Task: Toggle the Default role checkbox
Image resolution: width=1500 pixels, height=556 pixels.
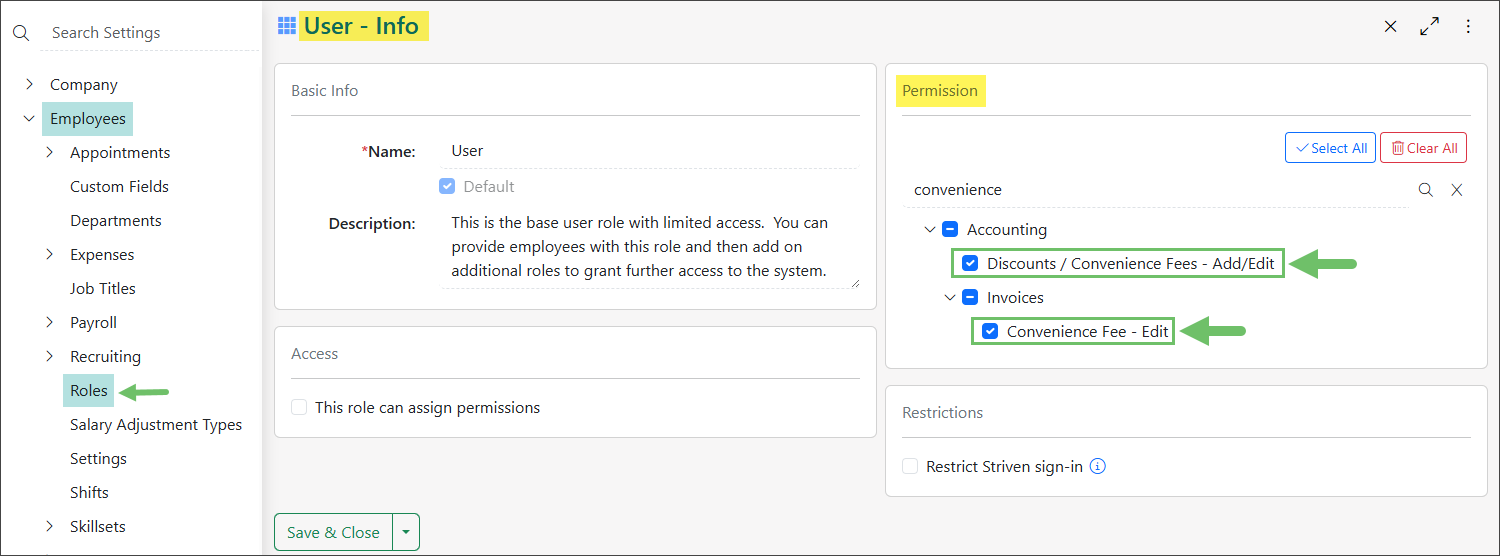Action: pyautogui.click(x=447, y=186)
